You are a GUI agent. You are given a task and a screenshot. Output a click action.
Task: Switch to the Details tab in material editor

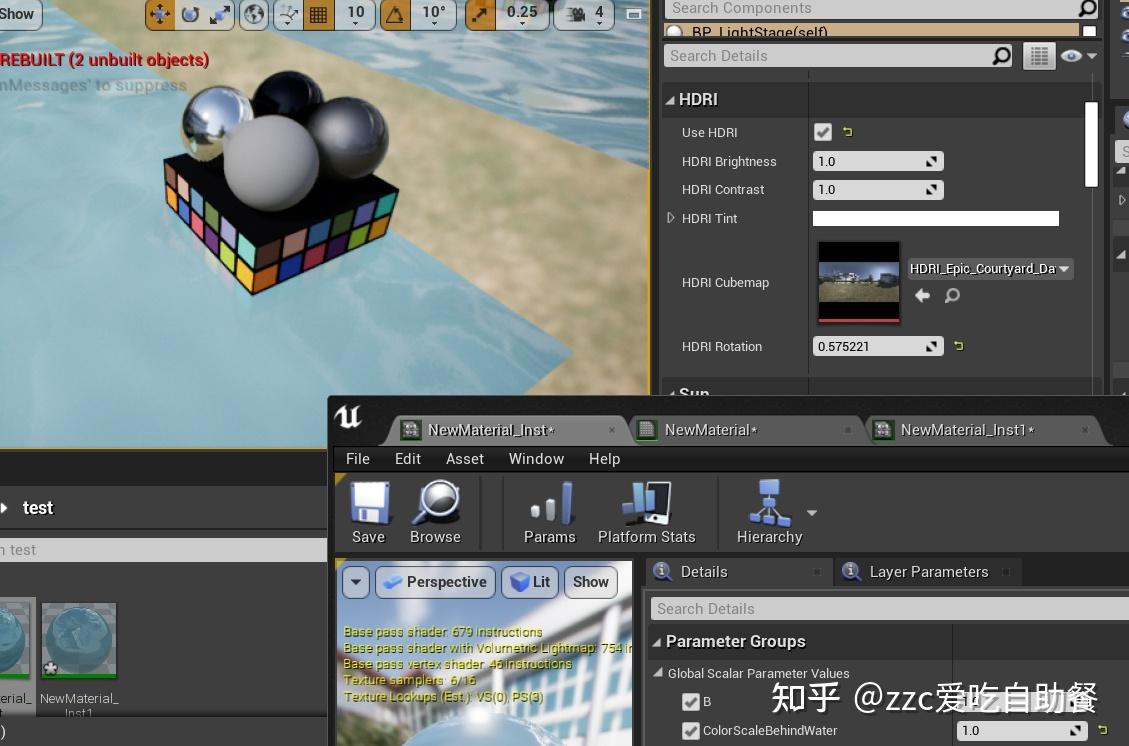[737, 572]
